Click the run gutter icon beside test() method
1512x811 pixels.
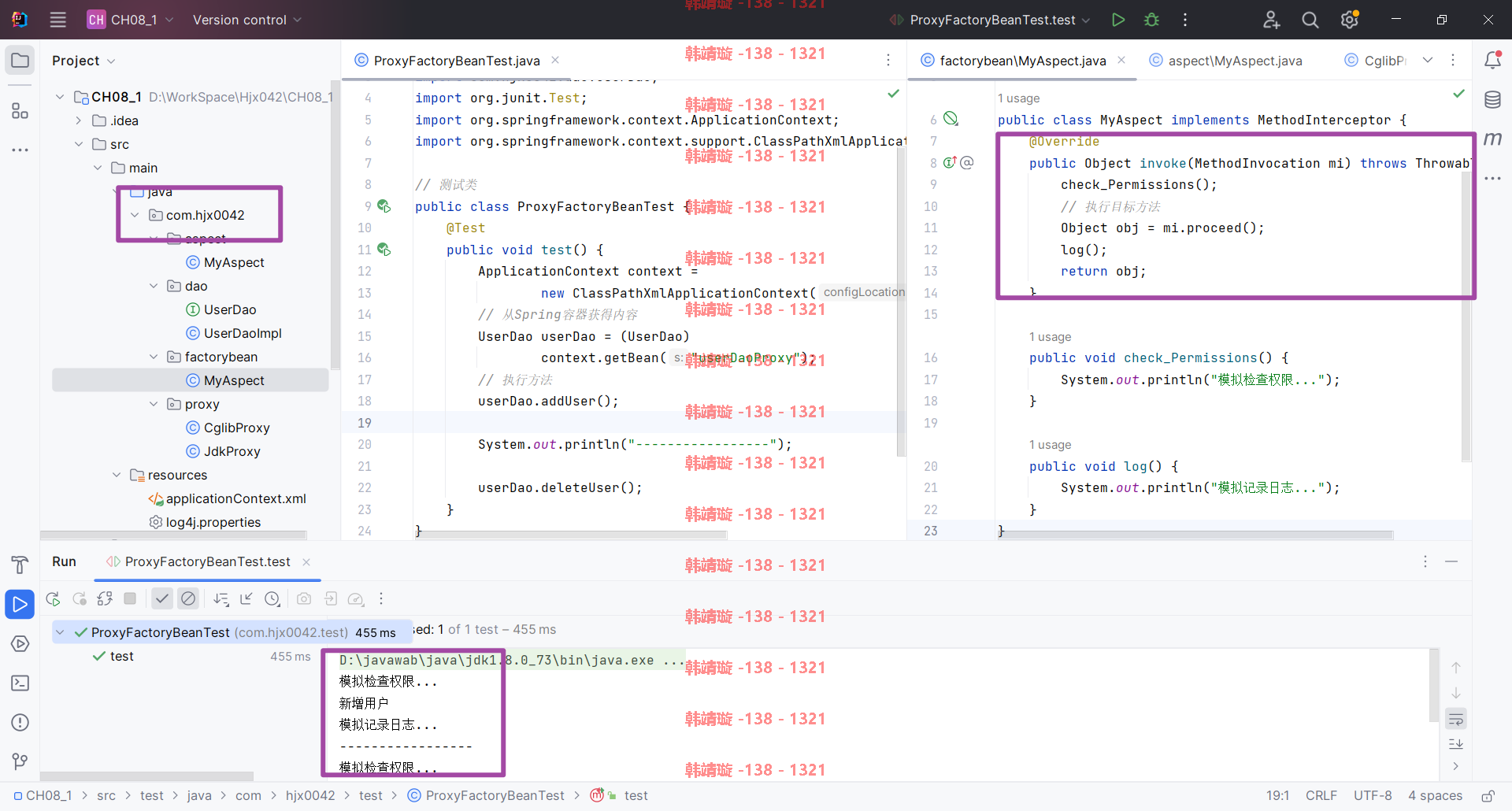[x=384, y=250]
